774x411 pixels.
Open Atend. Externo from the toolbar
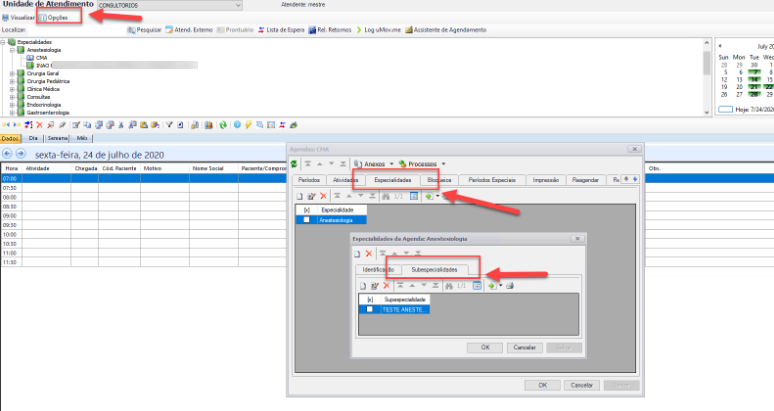[x=189, y=30]
